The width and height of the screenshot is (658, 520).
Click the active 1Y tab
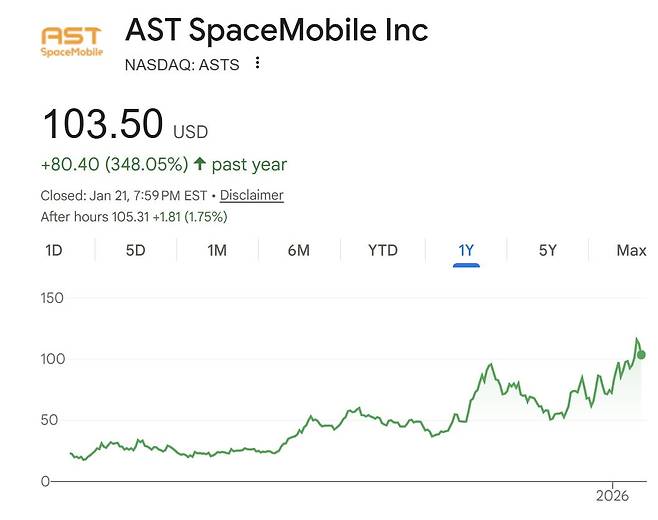tap(465, 250)
